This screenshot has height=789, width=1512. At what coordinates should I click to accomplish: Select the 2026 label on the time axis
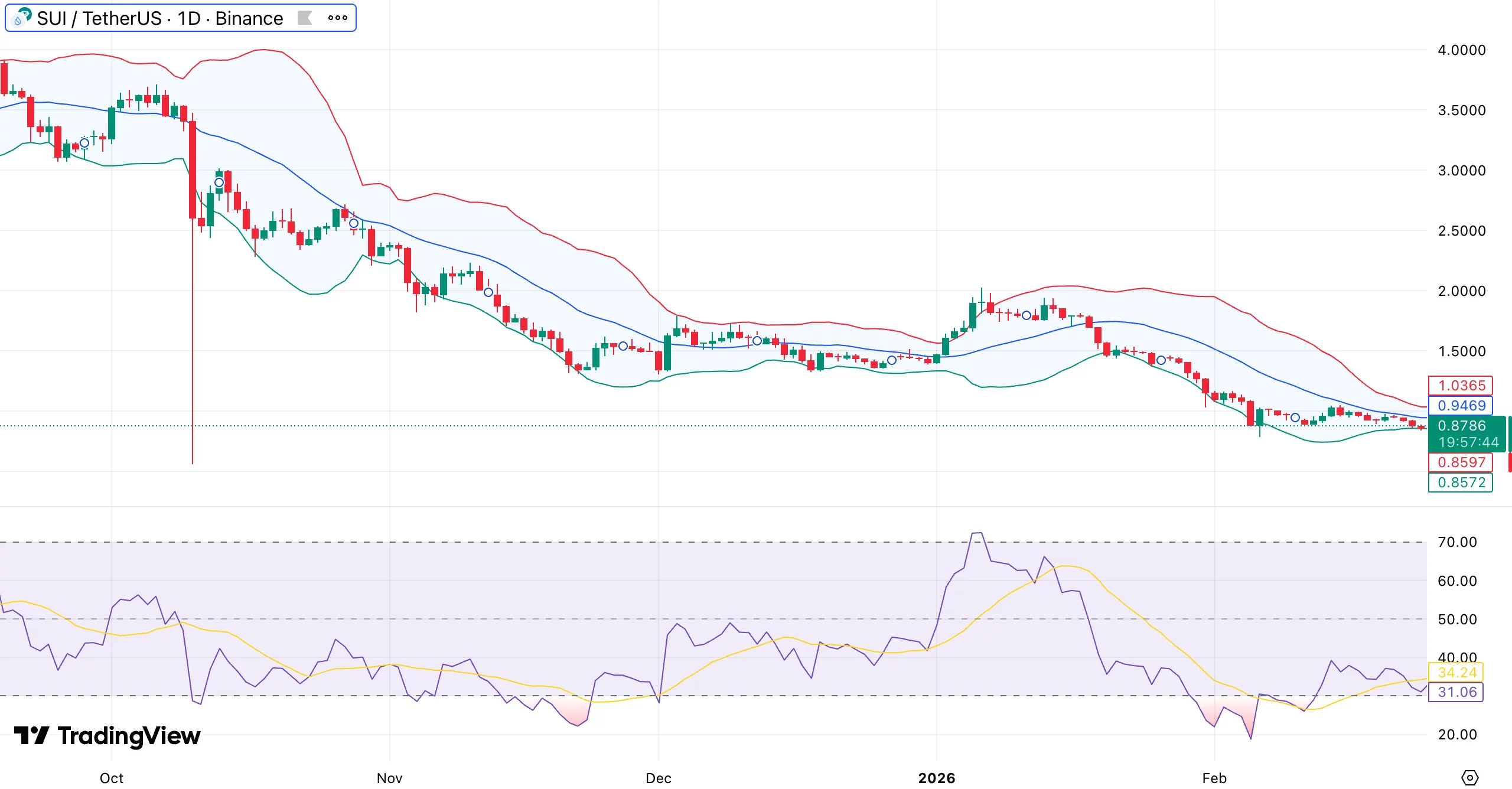pos(939,778)
